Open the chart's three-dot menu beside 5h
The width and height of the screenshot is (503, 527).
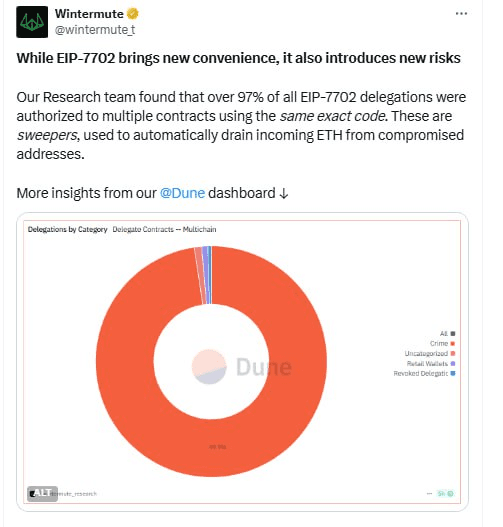pyautogui.click(x=429, y=493)
